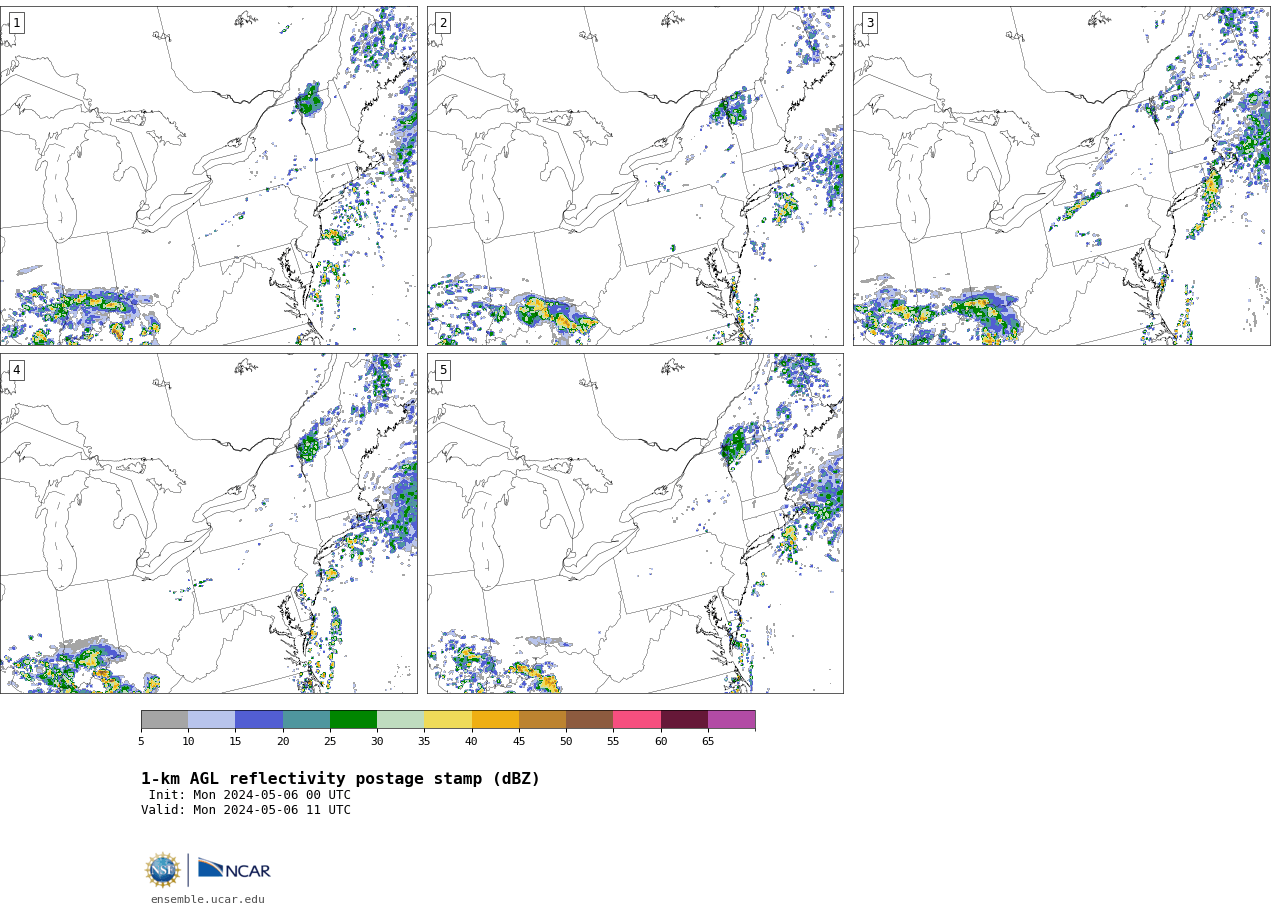1280x910 pixels.
Task: Click the teal 20-25 dBZ swatch
Action: tap(306, 720)
